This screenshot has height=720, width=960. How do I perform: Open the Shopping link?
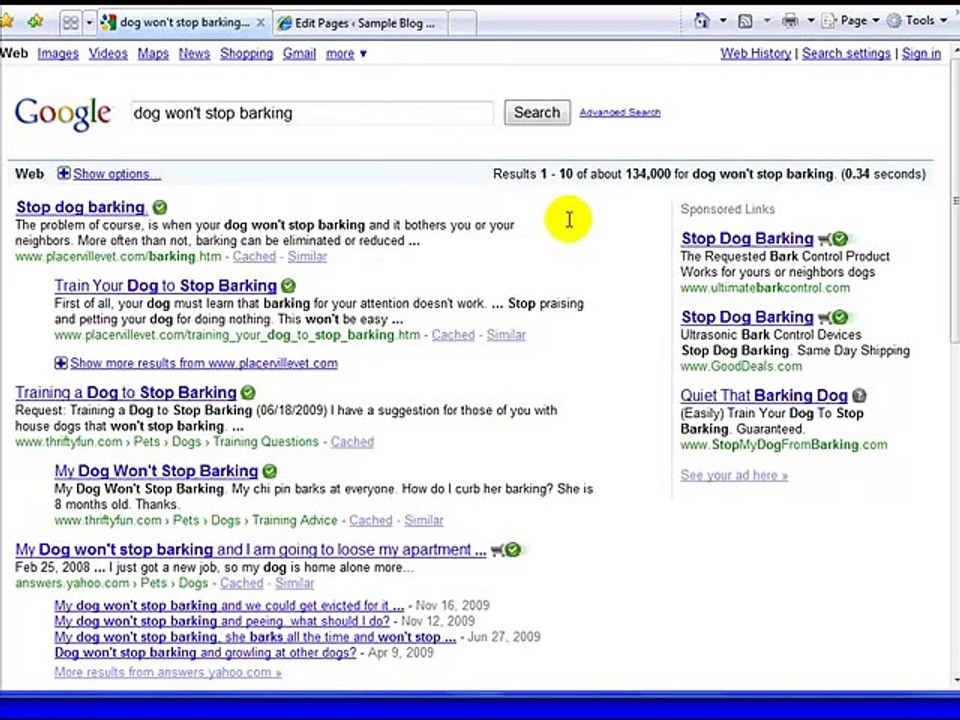point(247,54)
